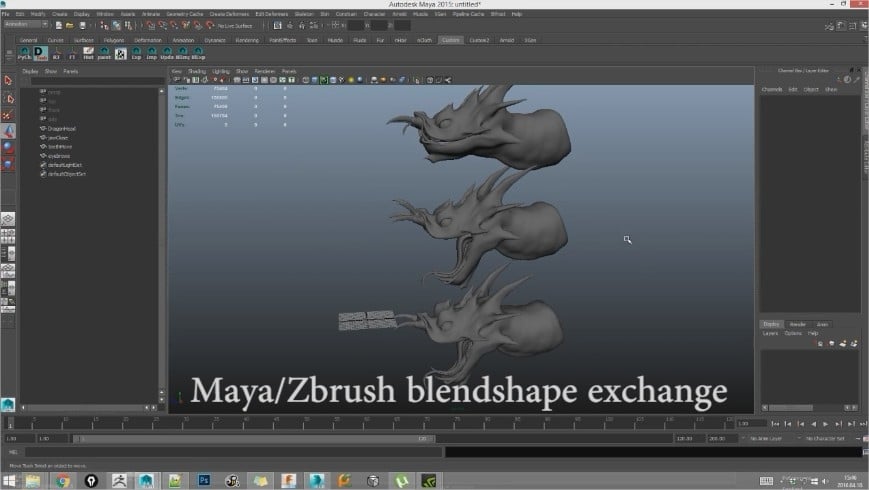This screenshot has height=490, width=869.
Task: Open the Channel Box Channels menu
Action: point(771,90)
